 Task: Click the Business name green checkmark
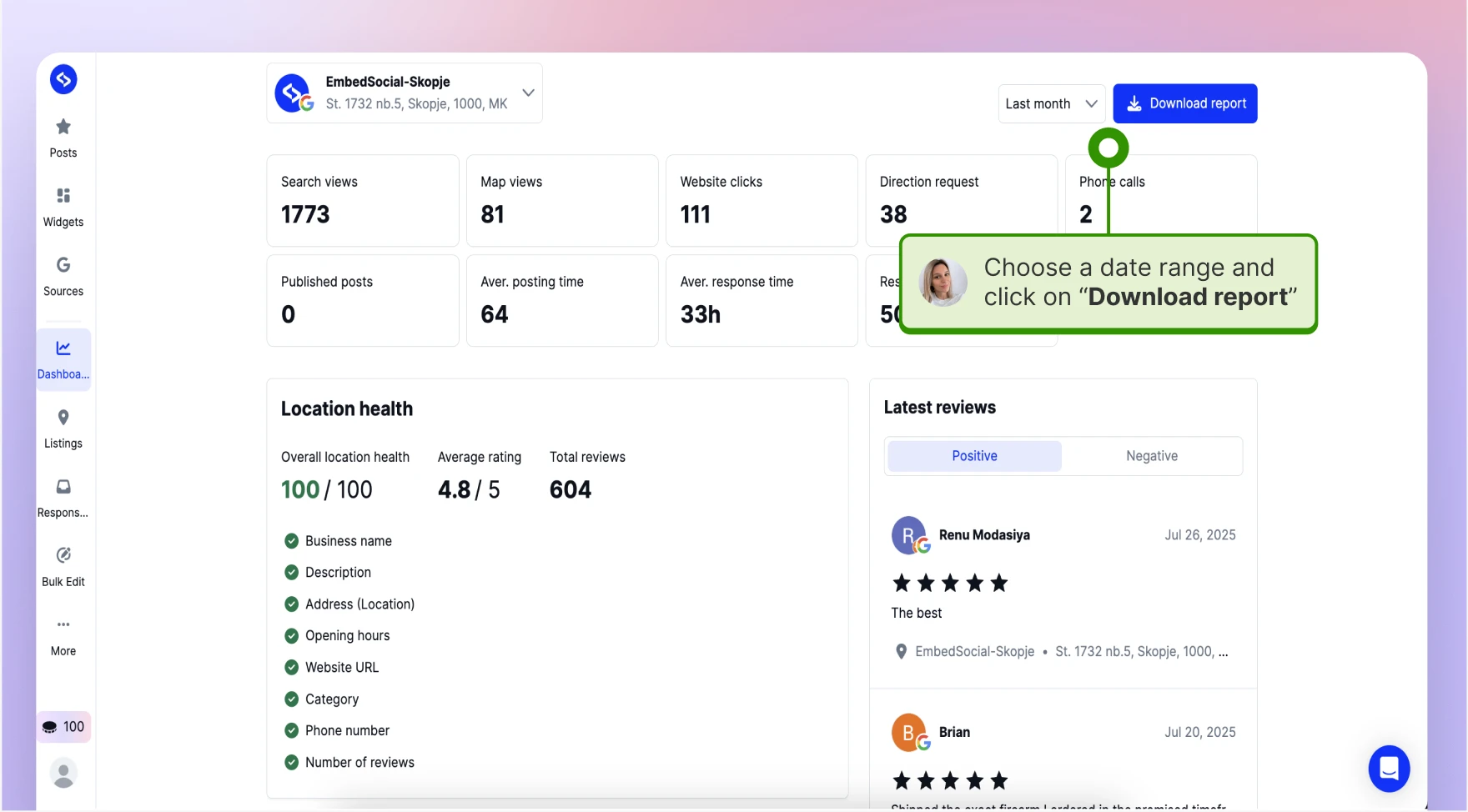tap(291, 541)
